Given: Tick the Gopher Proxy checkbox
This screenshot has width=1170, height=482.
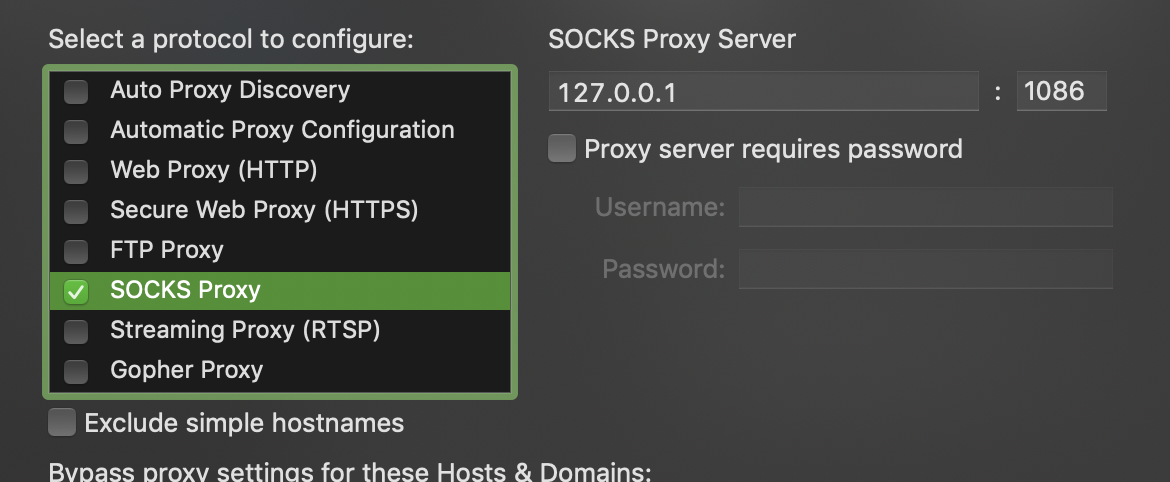Looking at the screenshot, I should pos(75,371).
